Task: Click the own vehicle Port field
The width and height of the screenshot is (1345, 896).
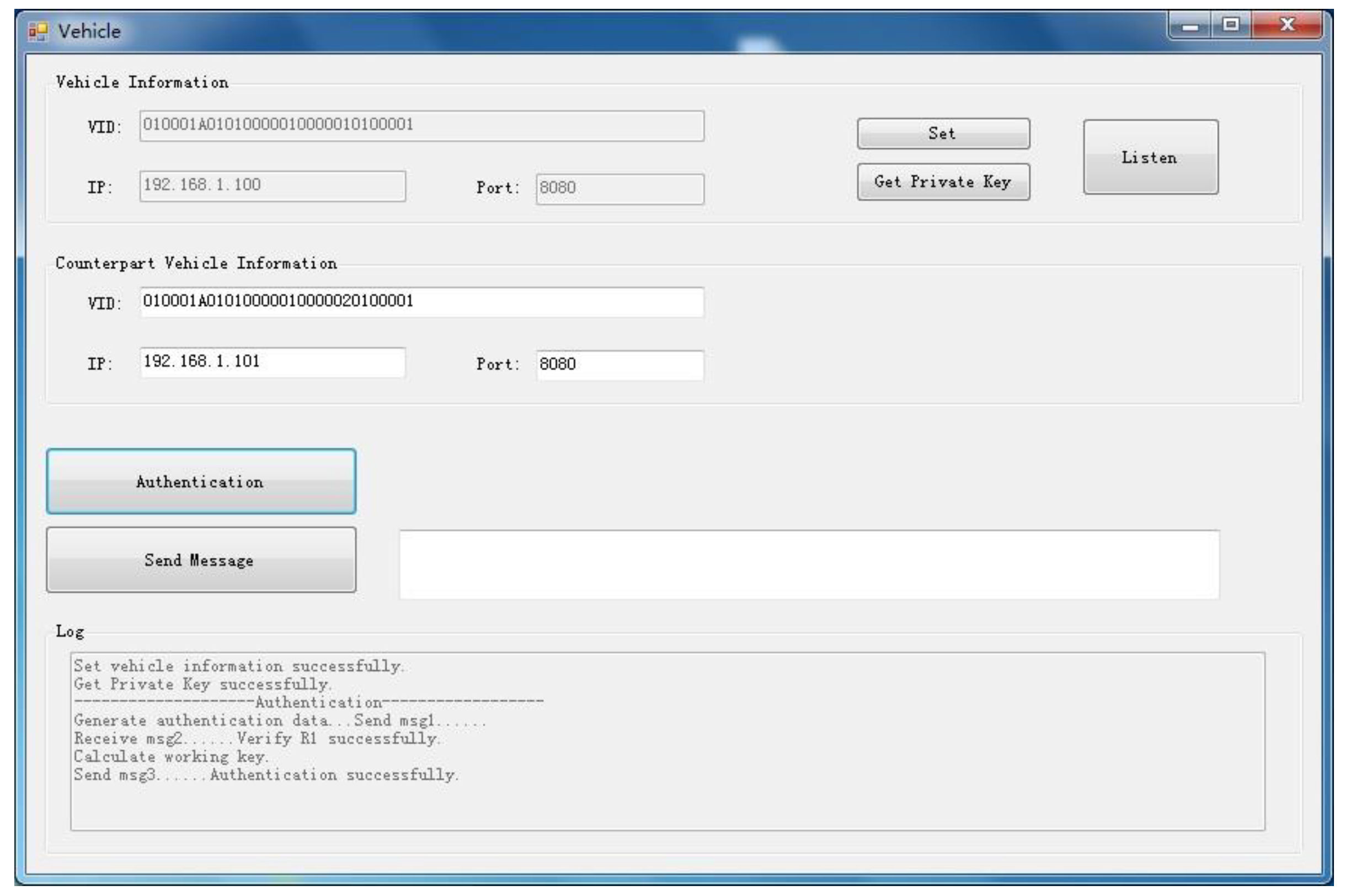Action: 620,189
